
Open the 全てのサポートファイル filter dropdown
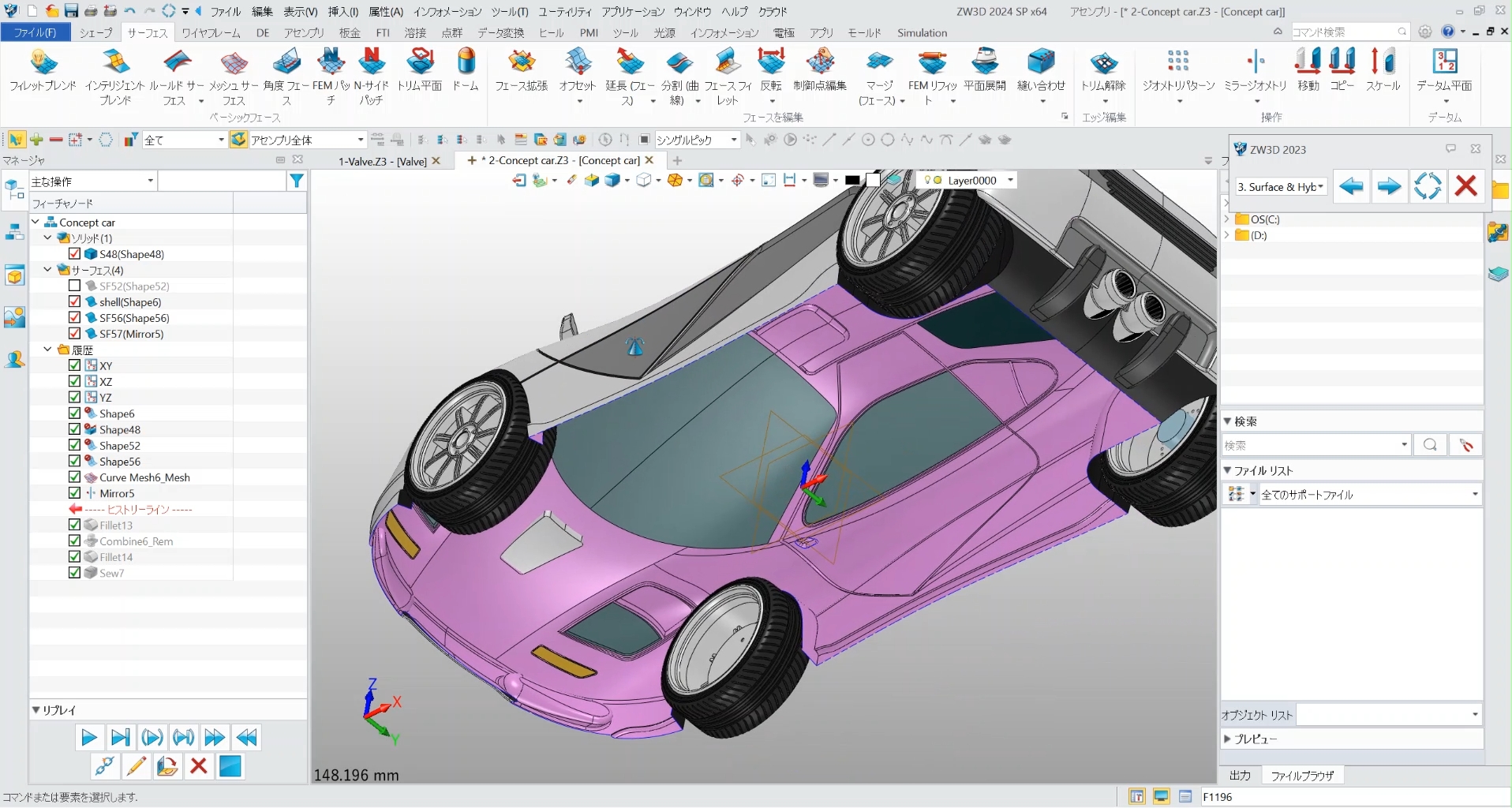point(1371,495)
